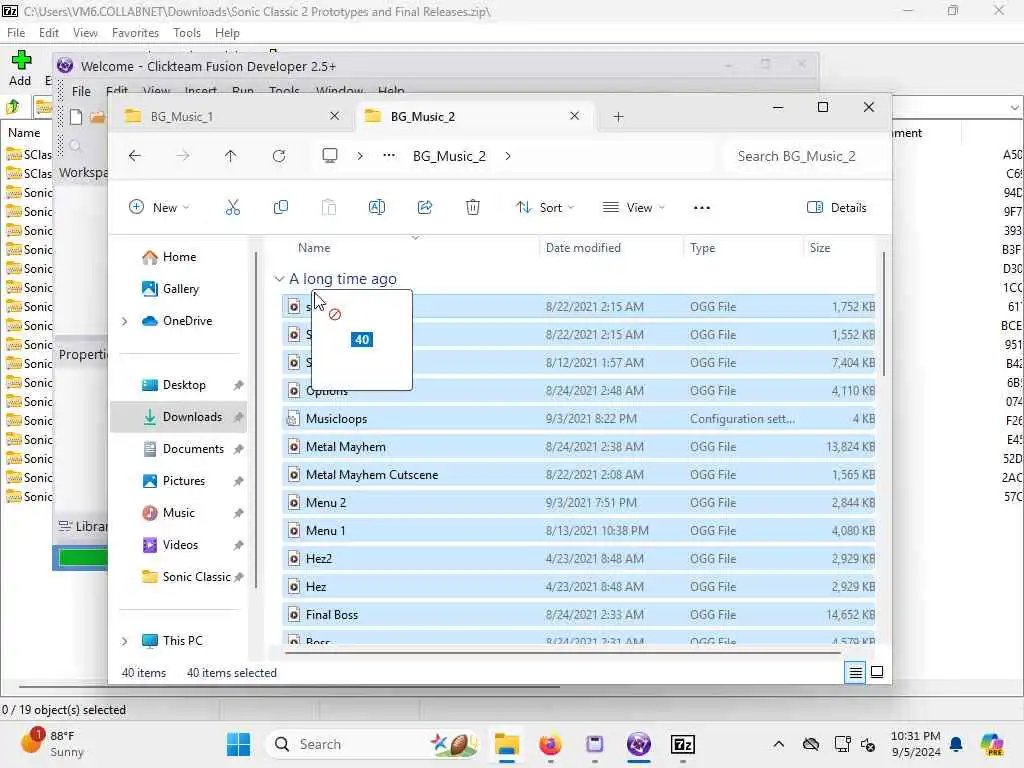Open Clickteam Fusion from the taskbar
Viewport: 1024px width, 768px height.
(x=639, y=744)
